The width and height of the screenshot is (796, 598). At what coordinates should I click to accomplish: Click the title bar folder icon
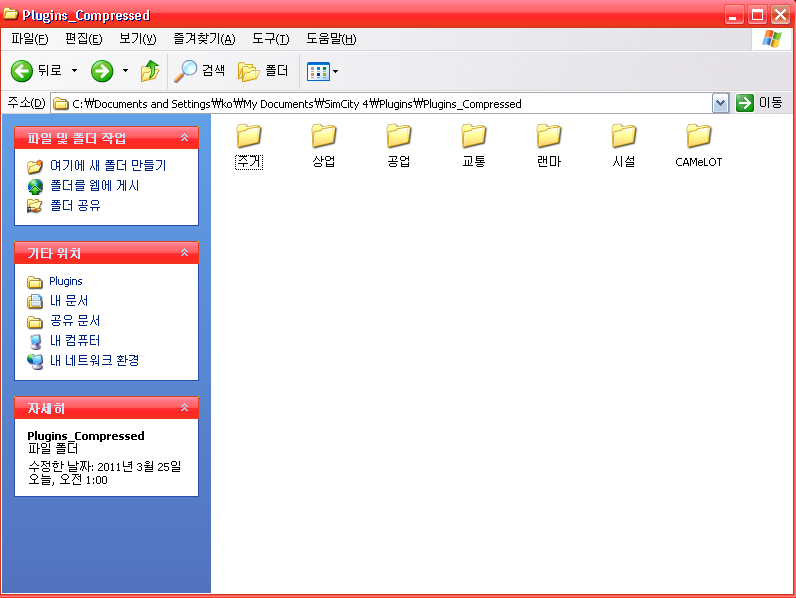click(11, 14)
